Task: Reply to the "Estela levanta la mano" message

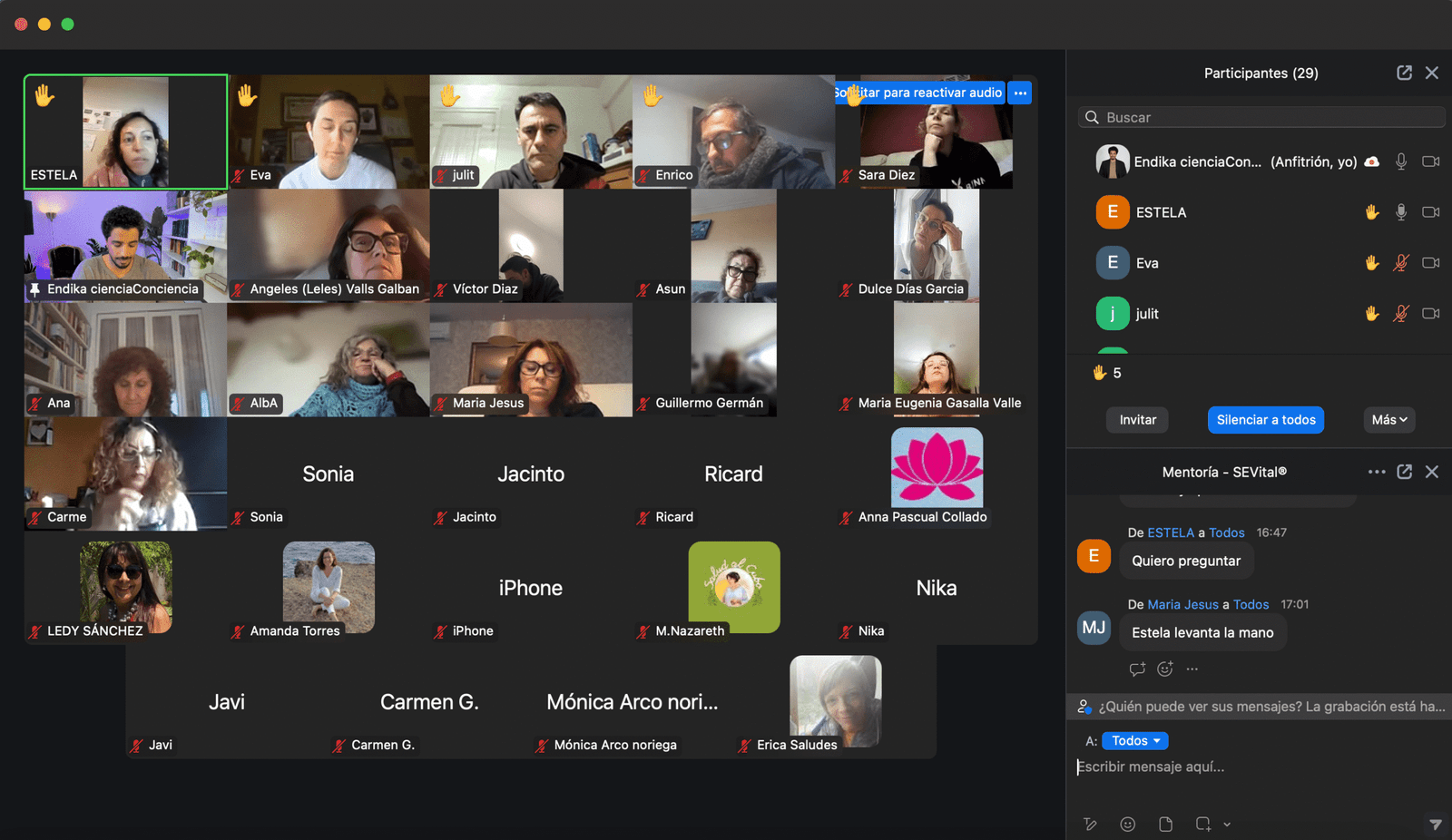Action: (1137, 669)
